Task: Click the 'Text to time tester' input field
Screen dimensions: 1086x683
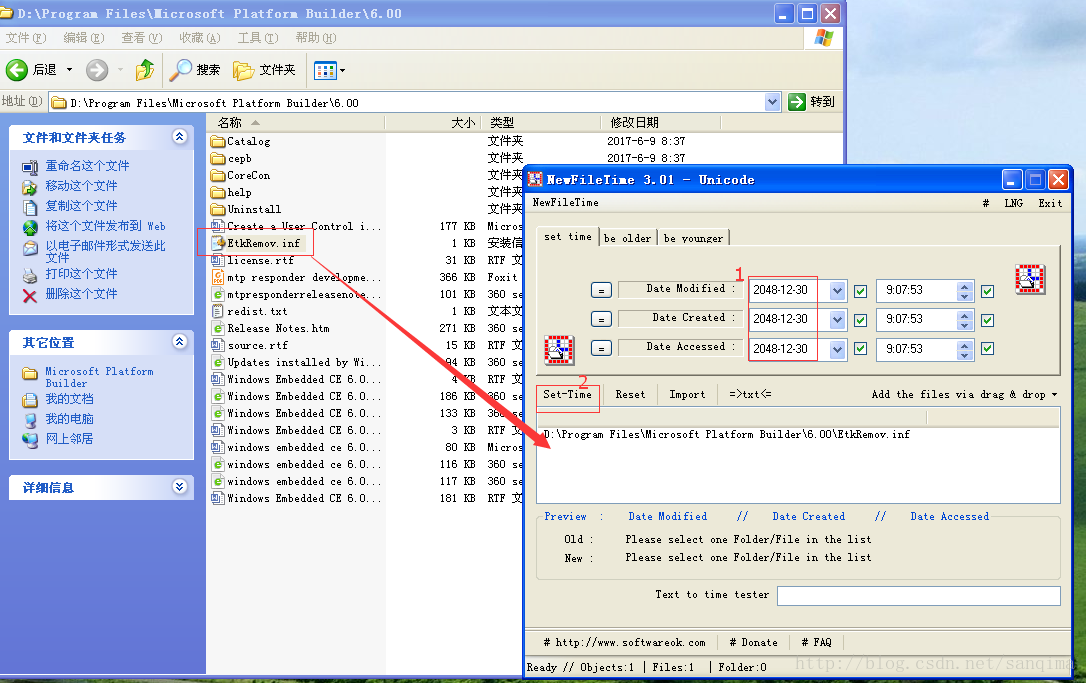Action: click(918, 596)
